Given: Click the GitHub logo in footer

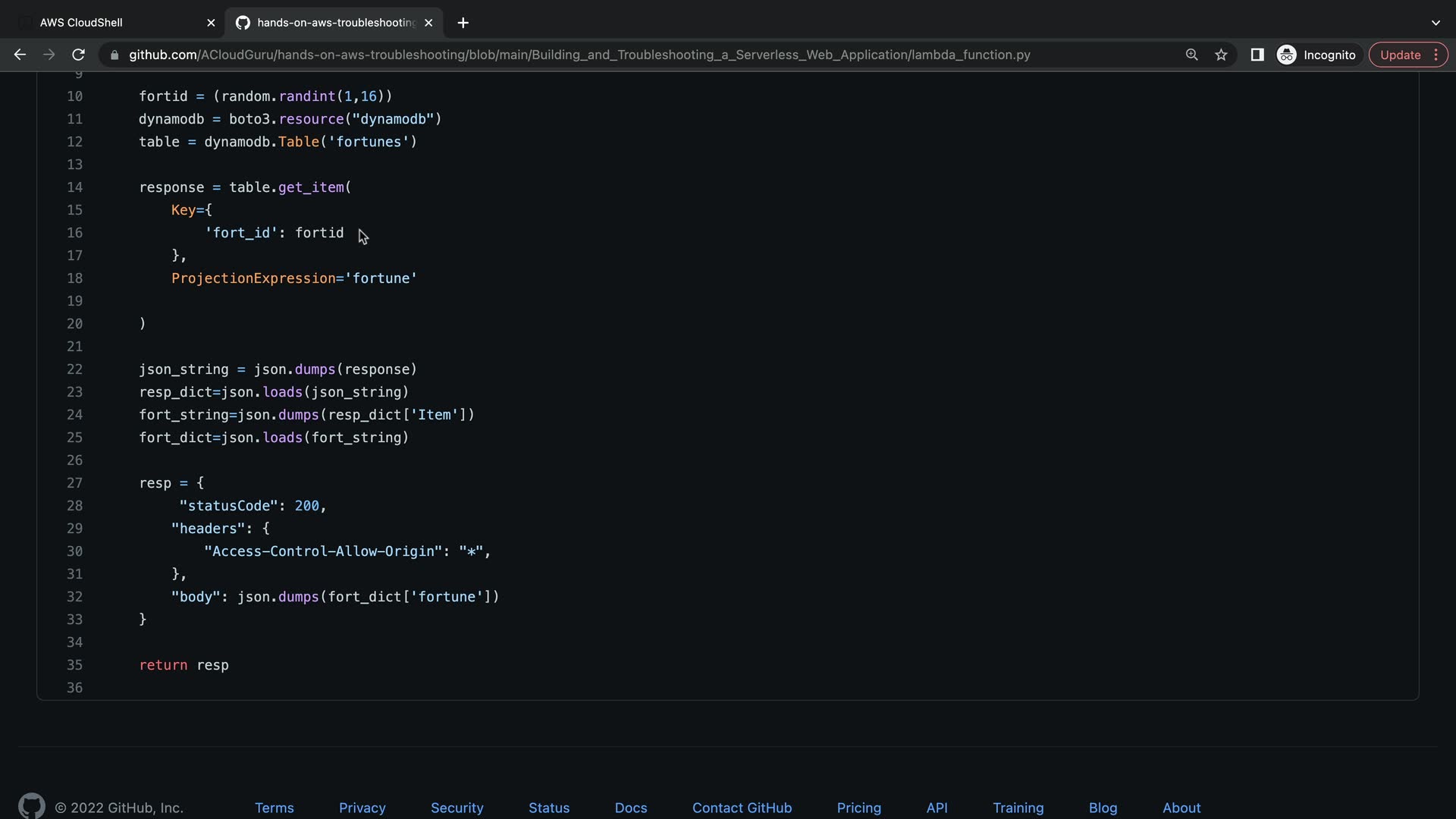Looking at the screenshot, I should pyautogui.click(x=31, y=806).
